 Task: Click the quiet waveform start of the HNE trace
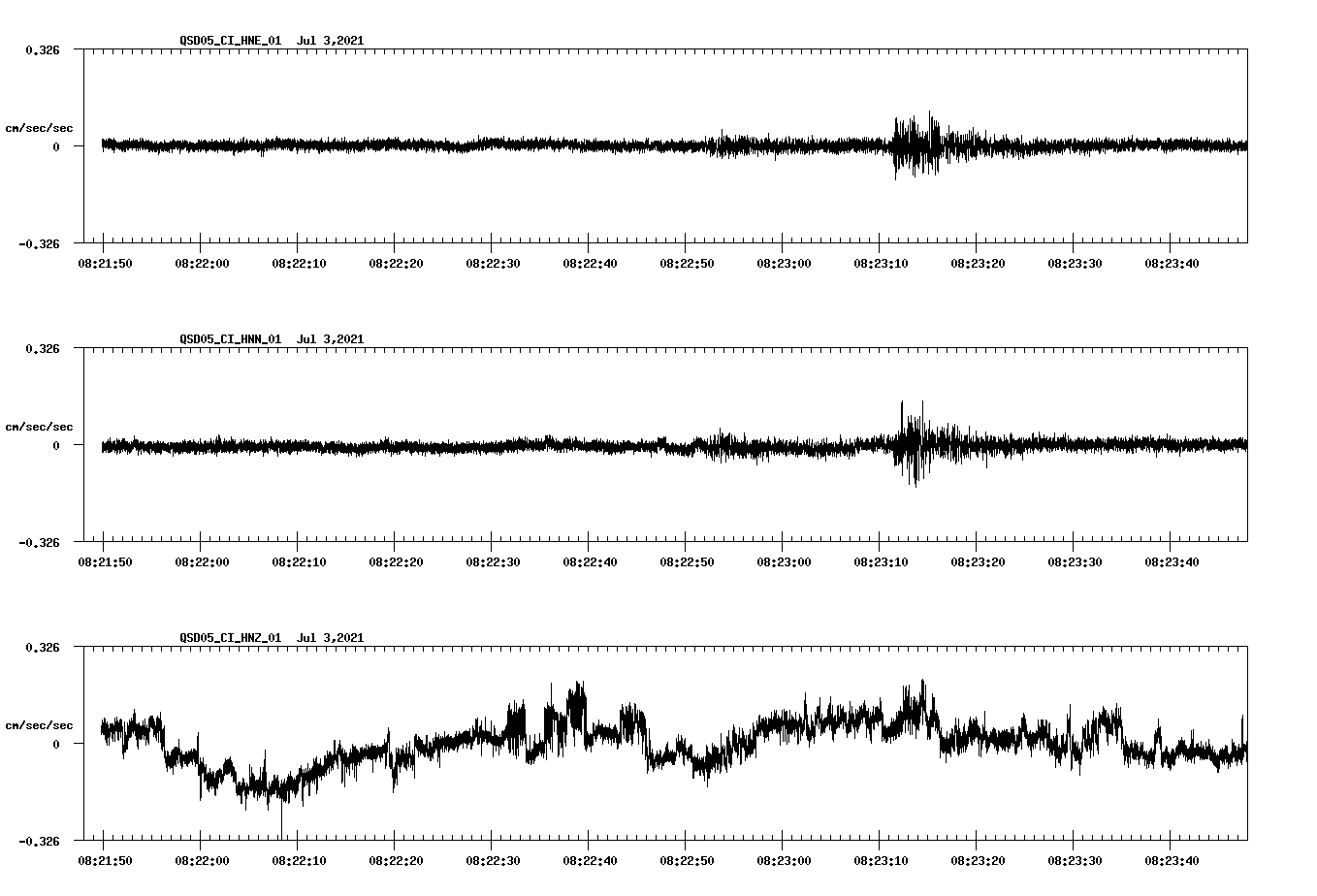tap(145, 145)
